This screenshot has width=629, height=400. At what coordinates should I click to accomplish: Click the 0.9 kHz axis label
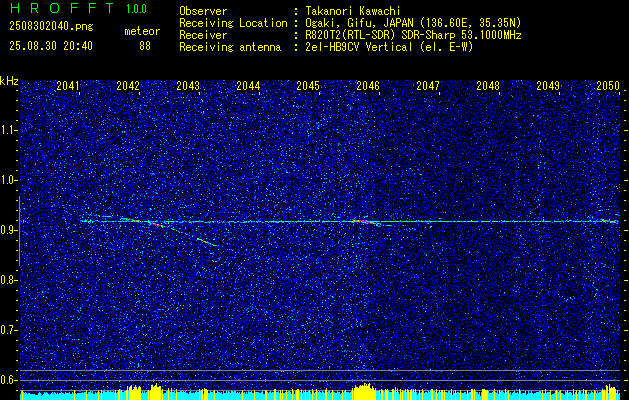(9, 230)
